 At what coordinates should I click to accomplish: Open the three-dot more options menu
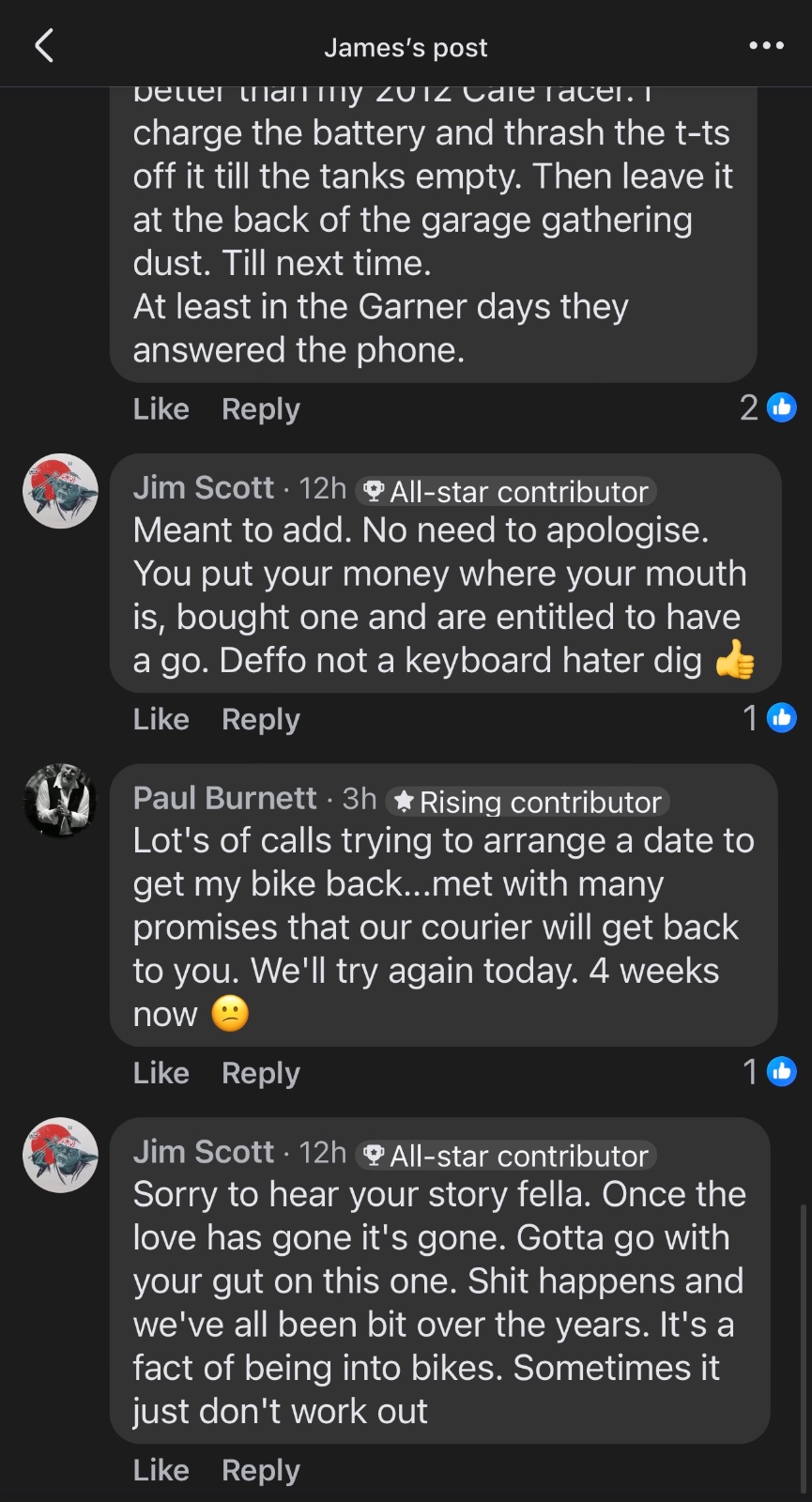point(766,45)
